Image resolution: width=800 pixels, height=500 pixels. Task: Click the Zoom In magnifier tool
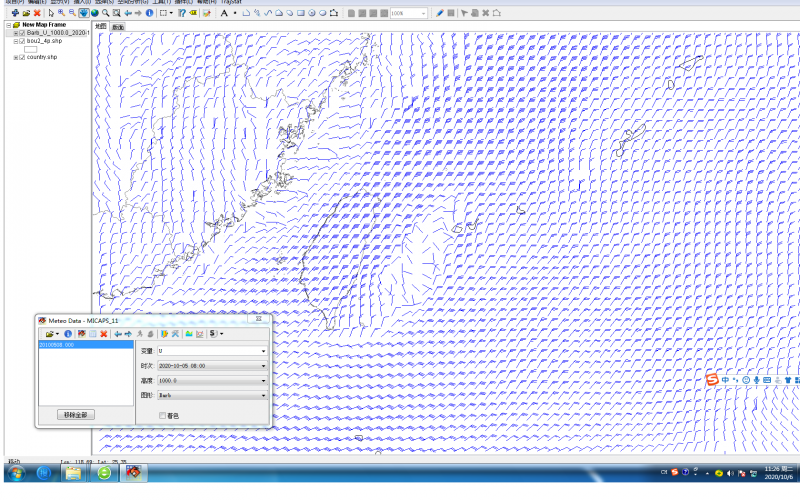point(61,14)
